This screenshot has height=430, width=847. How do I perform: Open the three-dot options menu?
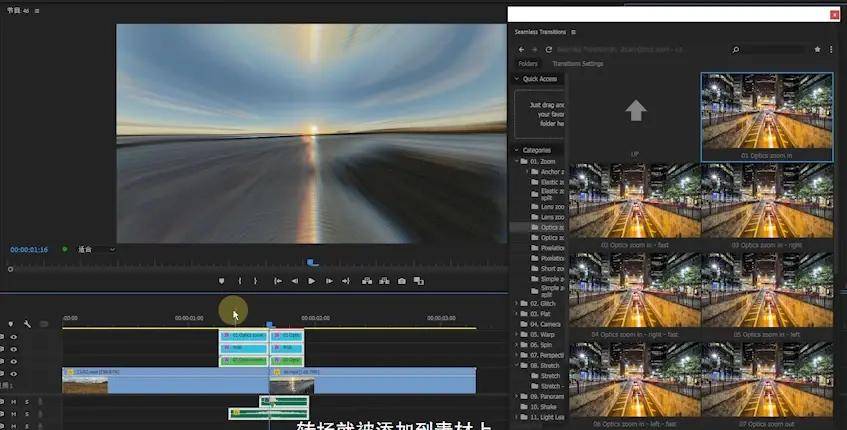(831, 49)
